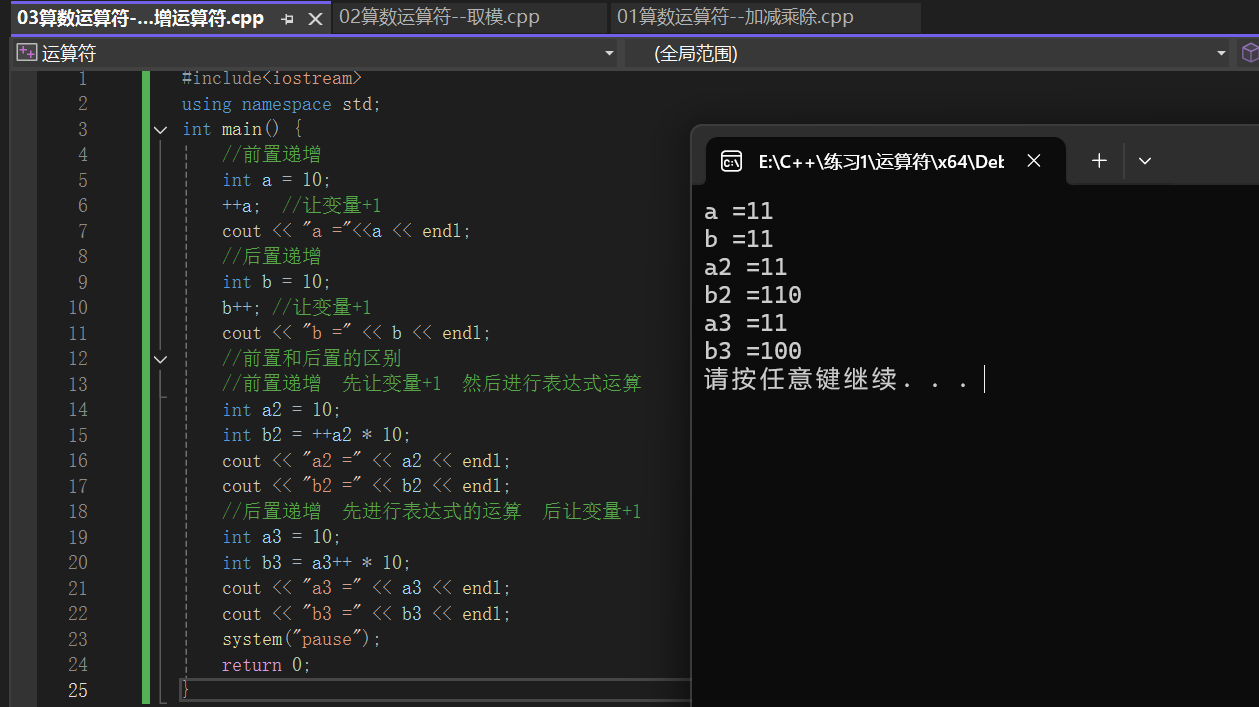This screenshot has width=1259, height=707.
Task: Click the purple class icon beside 运算符
Action: pyautogui.click(x=25, y=52)
